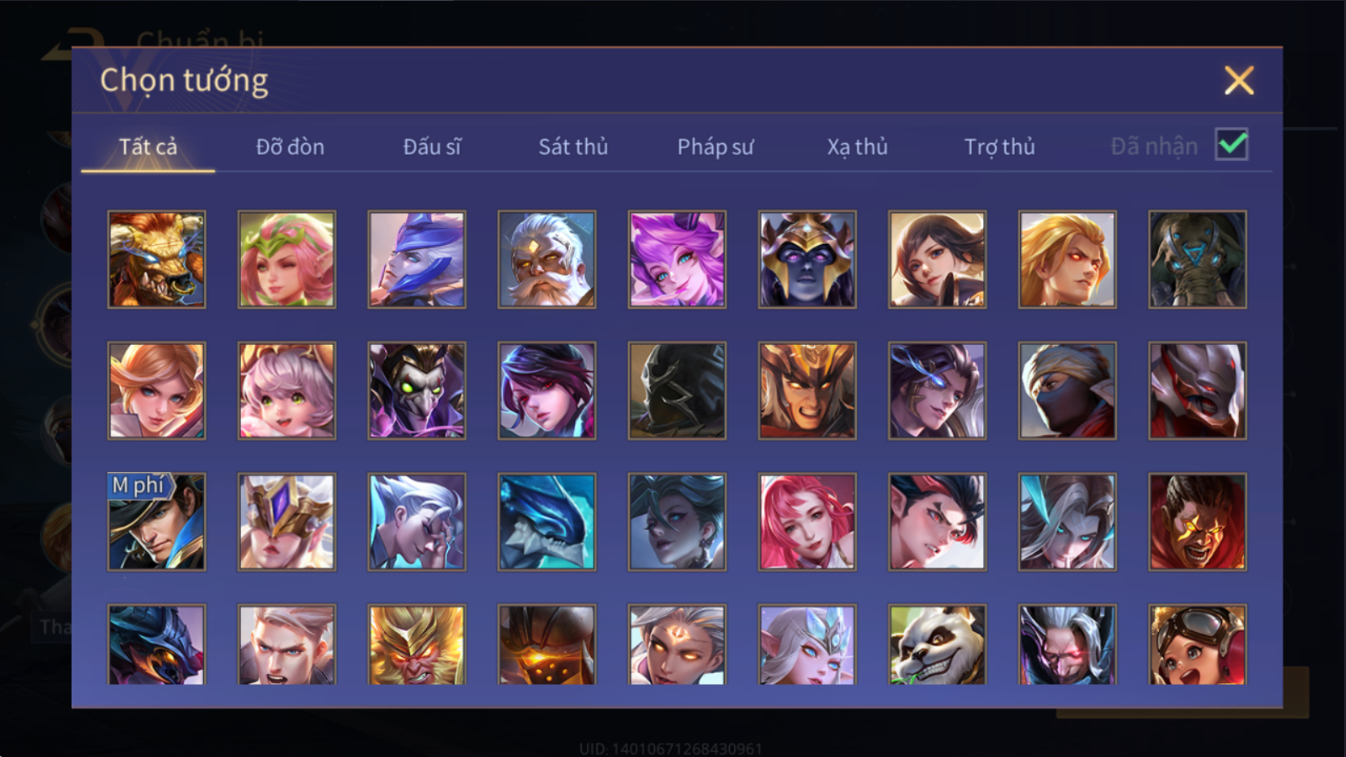1346x757 pixels.
Task: Show the 'Xạ thủ' heroes tab
Action: point(857,147)
